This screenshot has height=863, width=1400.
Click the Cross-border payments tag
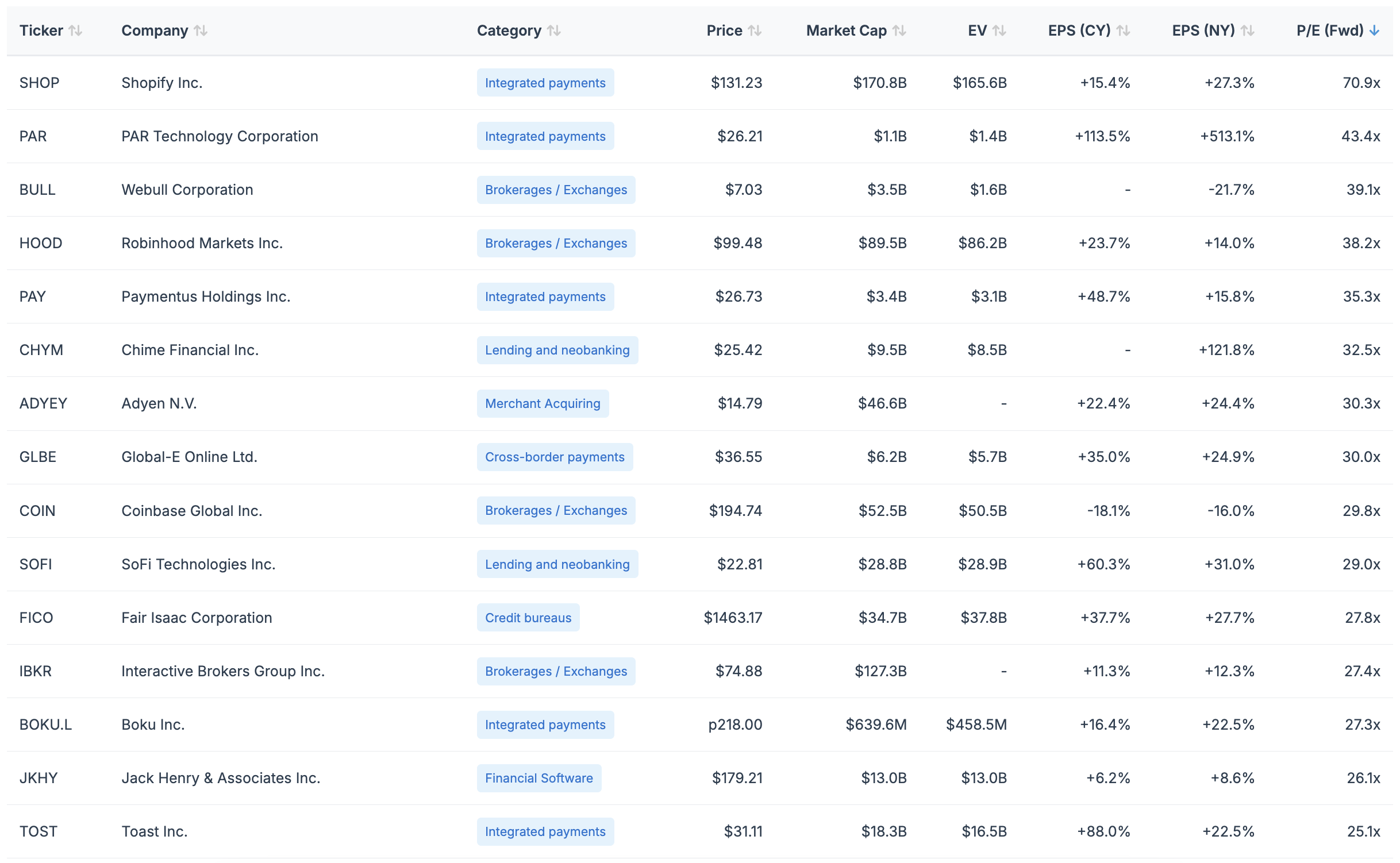point(554,457)
